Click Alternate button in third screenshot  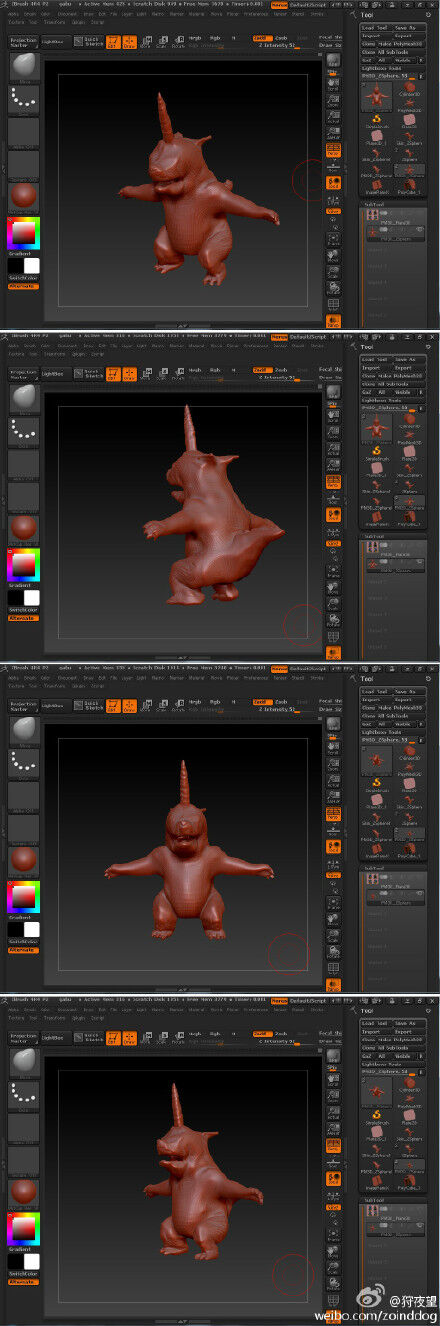pos(22,950)
